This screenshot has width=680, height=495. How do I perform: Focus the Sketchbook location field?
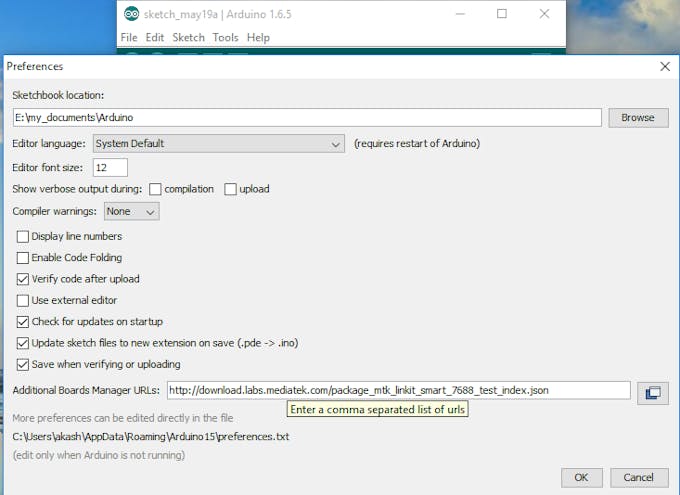307,118
